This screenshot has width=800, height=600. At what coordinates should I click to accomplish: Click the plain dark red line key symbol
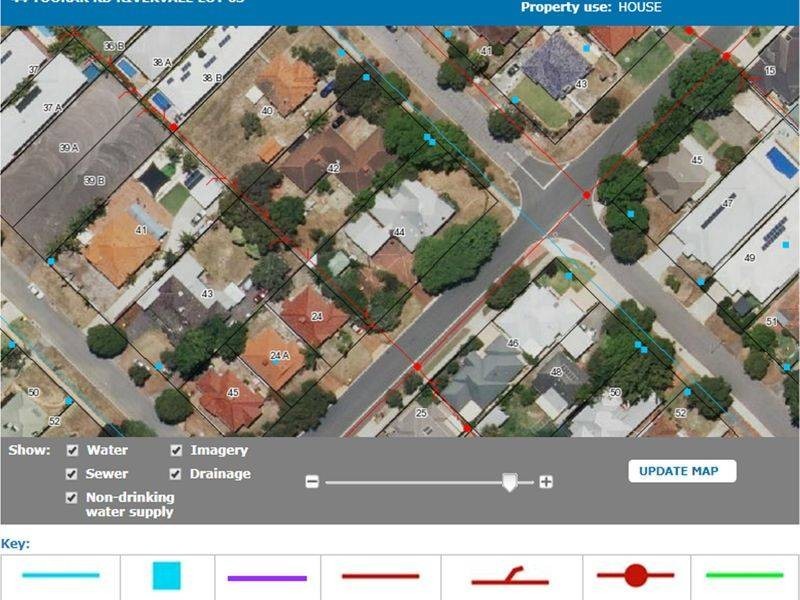(381, 576)
